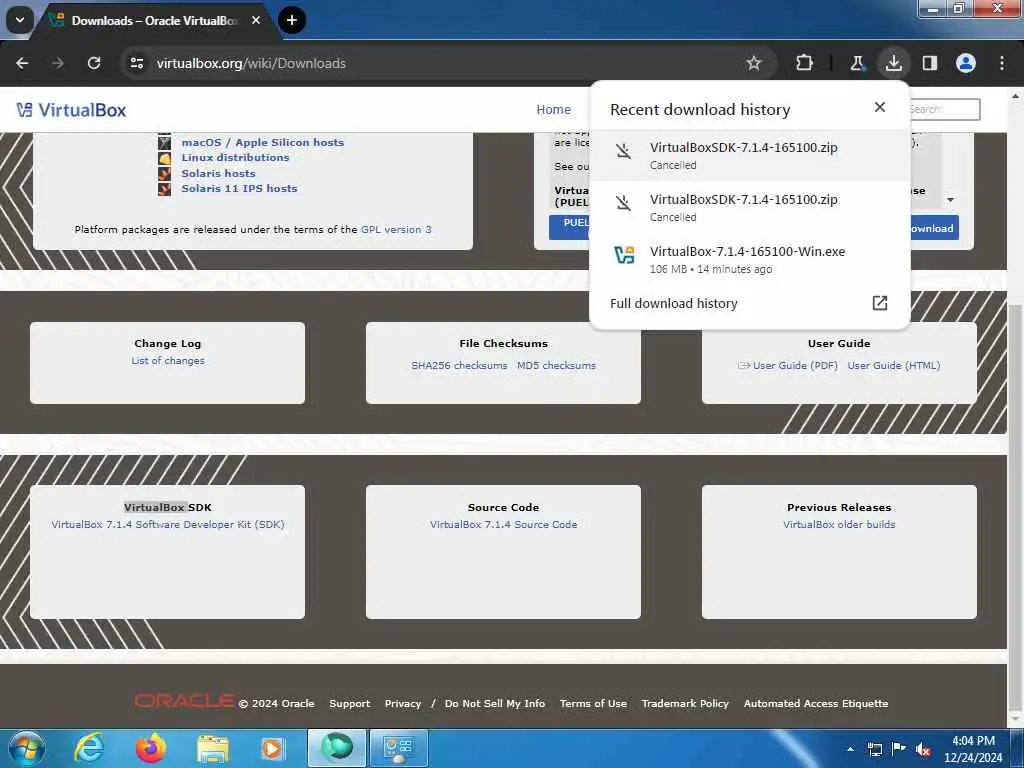Open Privacy footer link

(x=402, y=703)
